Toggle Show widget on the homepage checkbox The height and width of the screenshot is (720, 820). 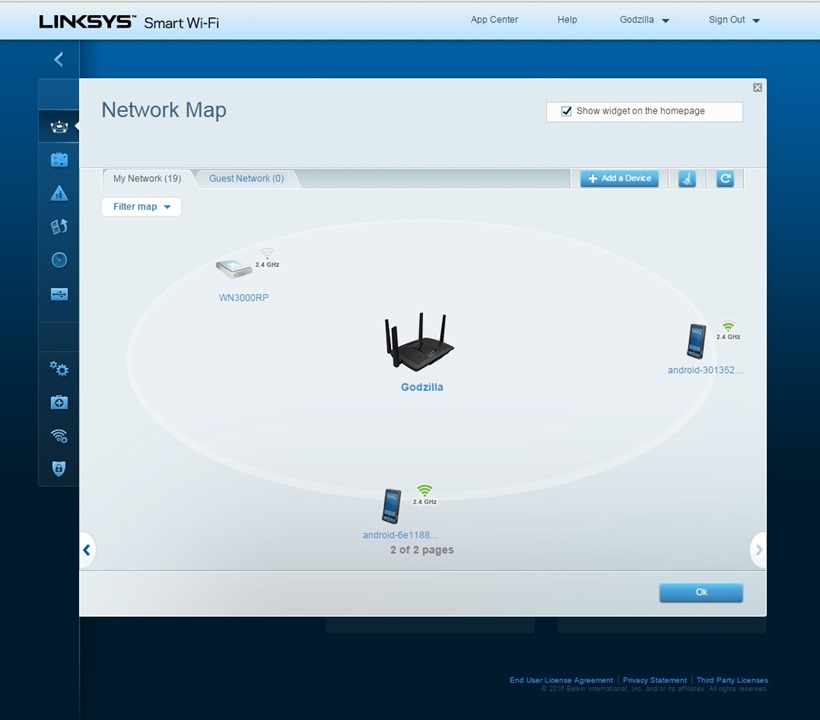point(566,111)
